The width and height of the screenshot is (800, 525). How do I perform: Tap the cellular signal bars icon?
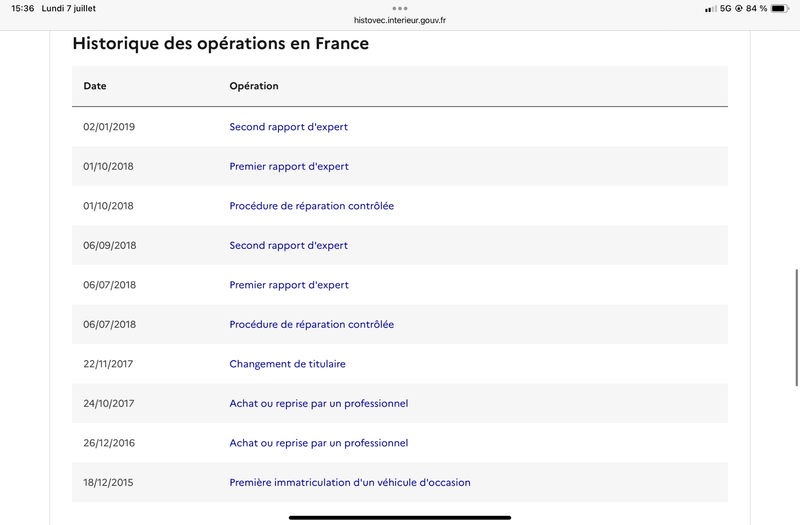pos(710,9)
